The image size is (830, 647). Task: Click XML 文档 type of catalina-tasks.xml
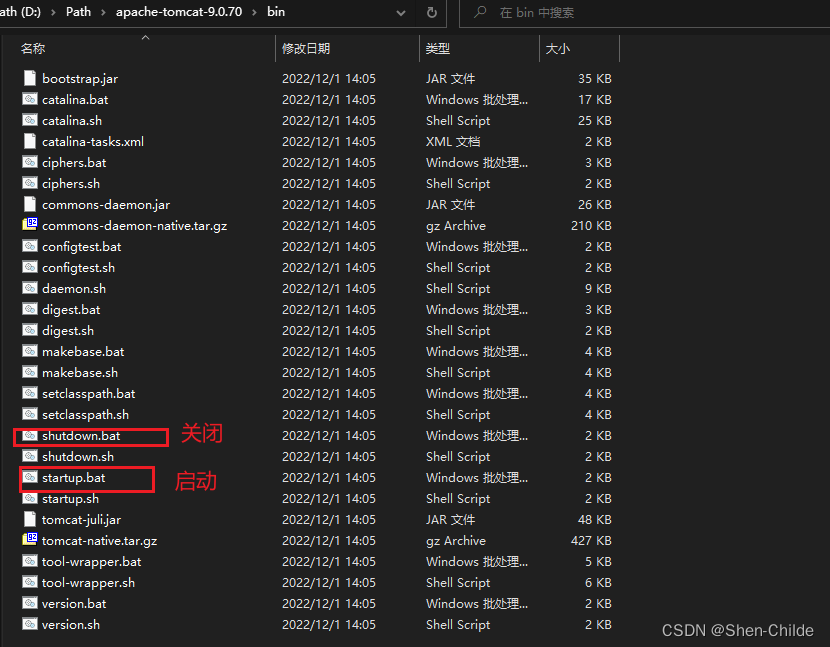pos(453,141)
